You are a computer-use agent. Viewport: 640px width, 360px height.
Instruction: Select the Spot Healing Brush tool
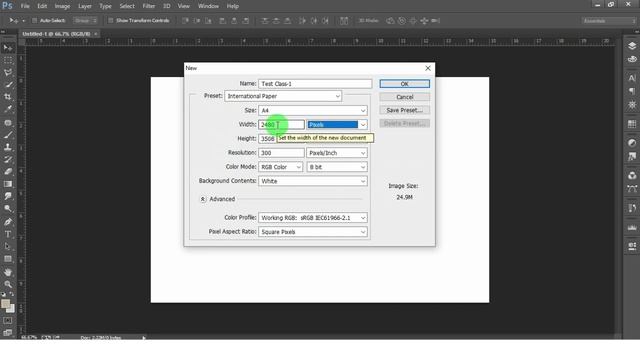8,122
